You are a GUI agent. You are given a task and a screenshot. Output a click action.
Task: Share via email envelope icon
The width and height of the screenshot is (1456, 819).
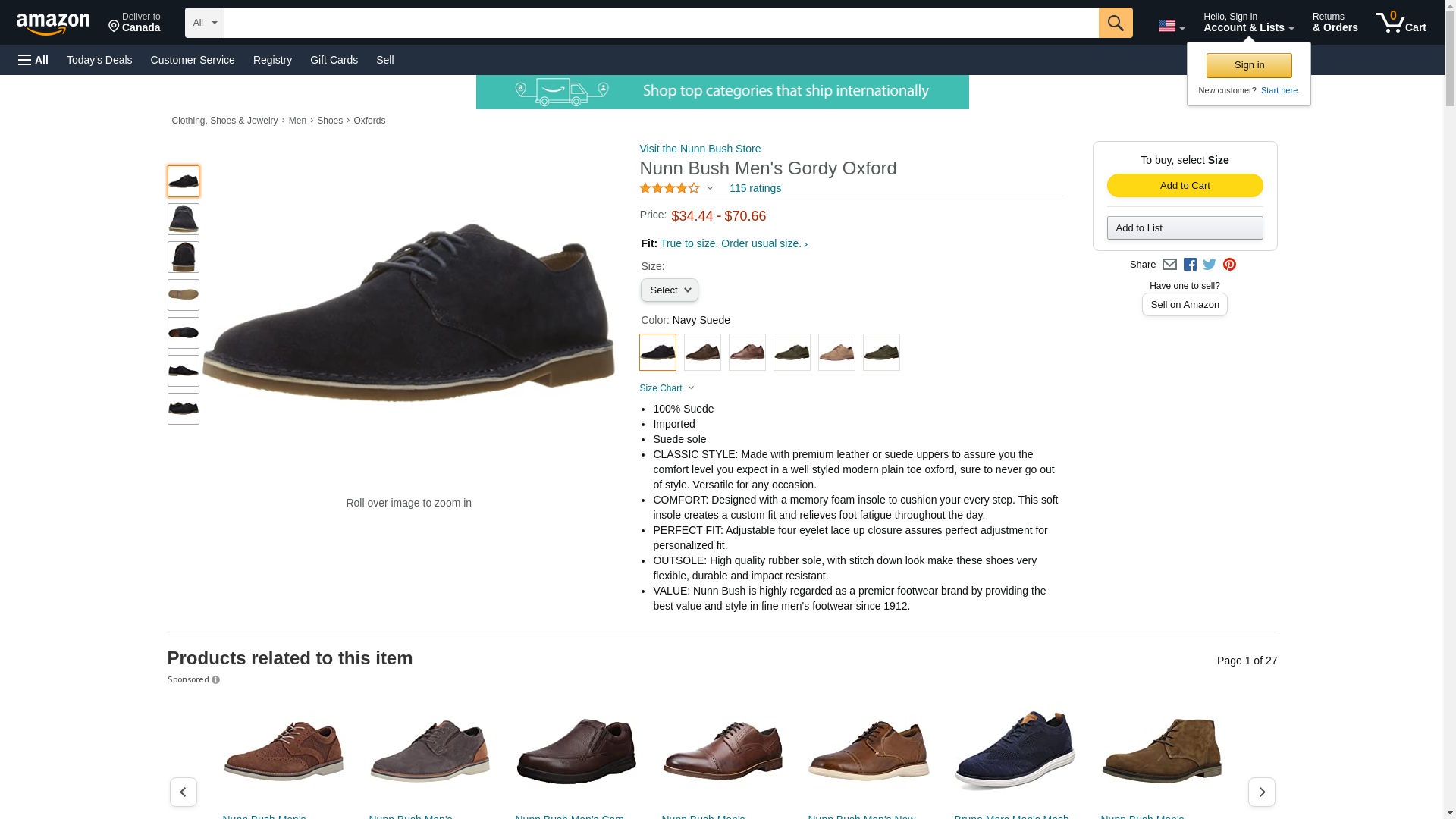click(1169, 265)
